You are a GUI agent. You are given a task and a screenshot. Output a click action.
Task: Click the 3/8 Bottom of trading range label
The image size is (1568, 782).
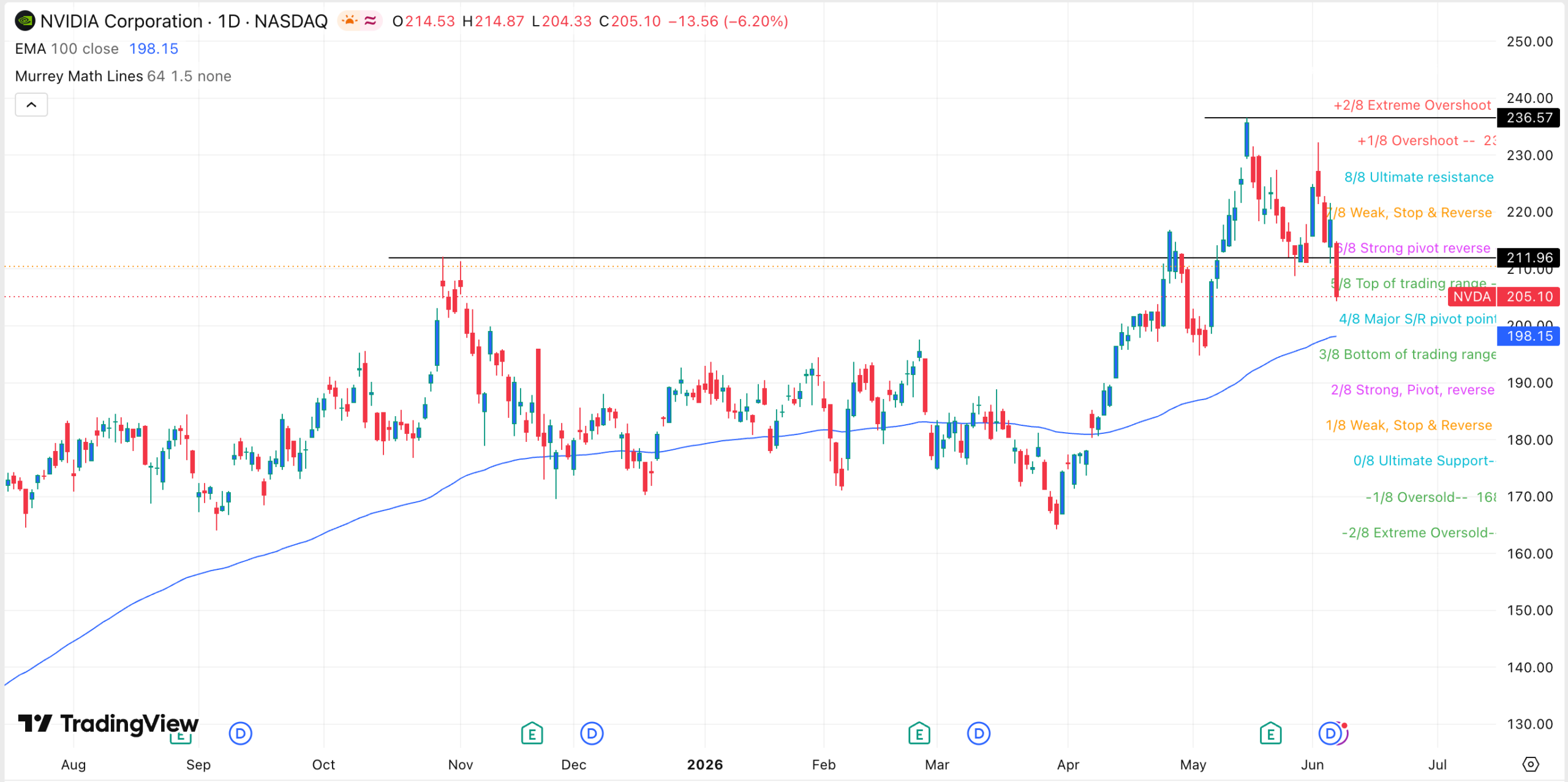click(x=1408, y=354)
